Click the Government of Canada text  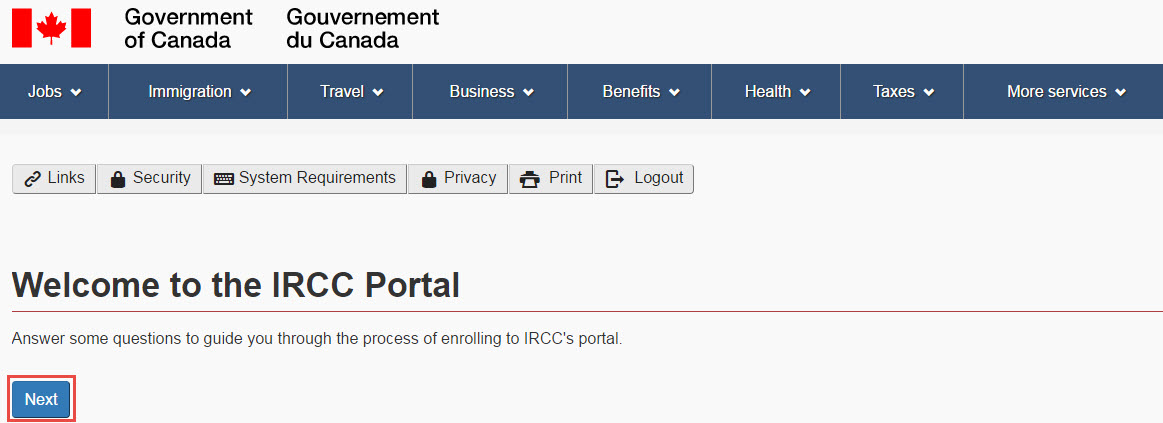pos(188,28)
